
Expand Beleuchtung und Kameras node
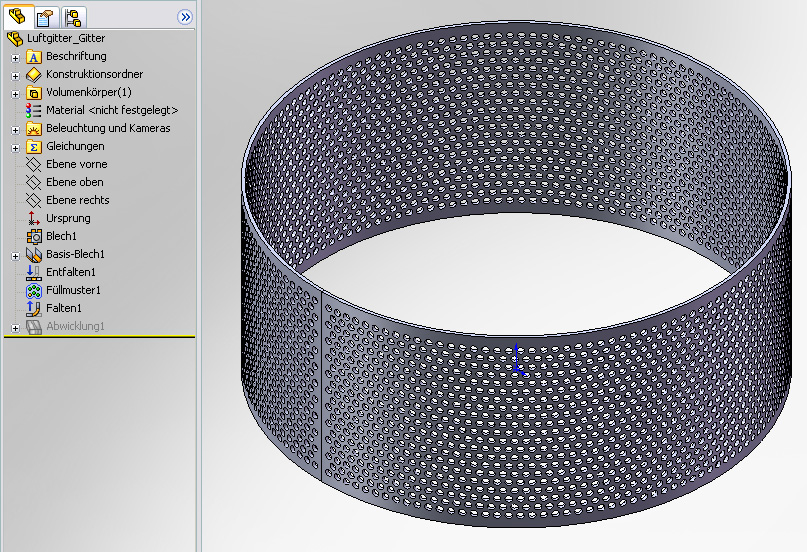coord(15,130)
